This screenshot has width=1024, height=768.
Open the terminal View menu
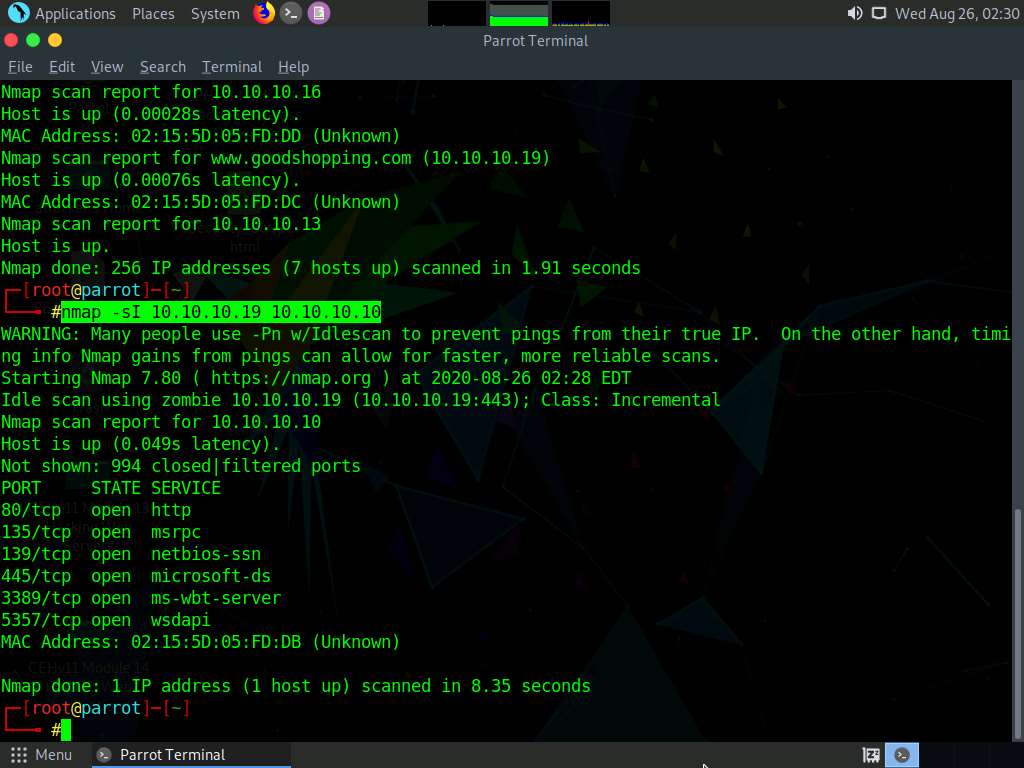tap(107, 67)
